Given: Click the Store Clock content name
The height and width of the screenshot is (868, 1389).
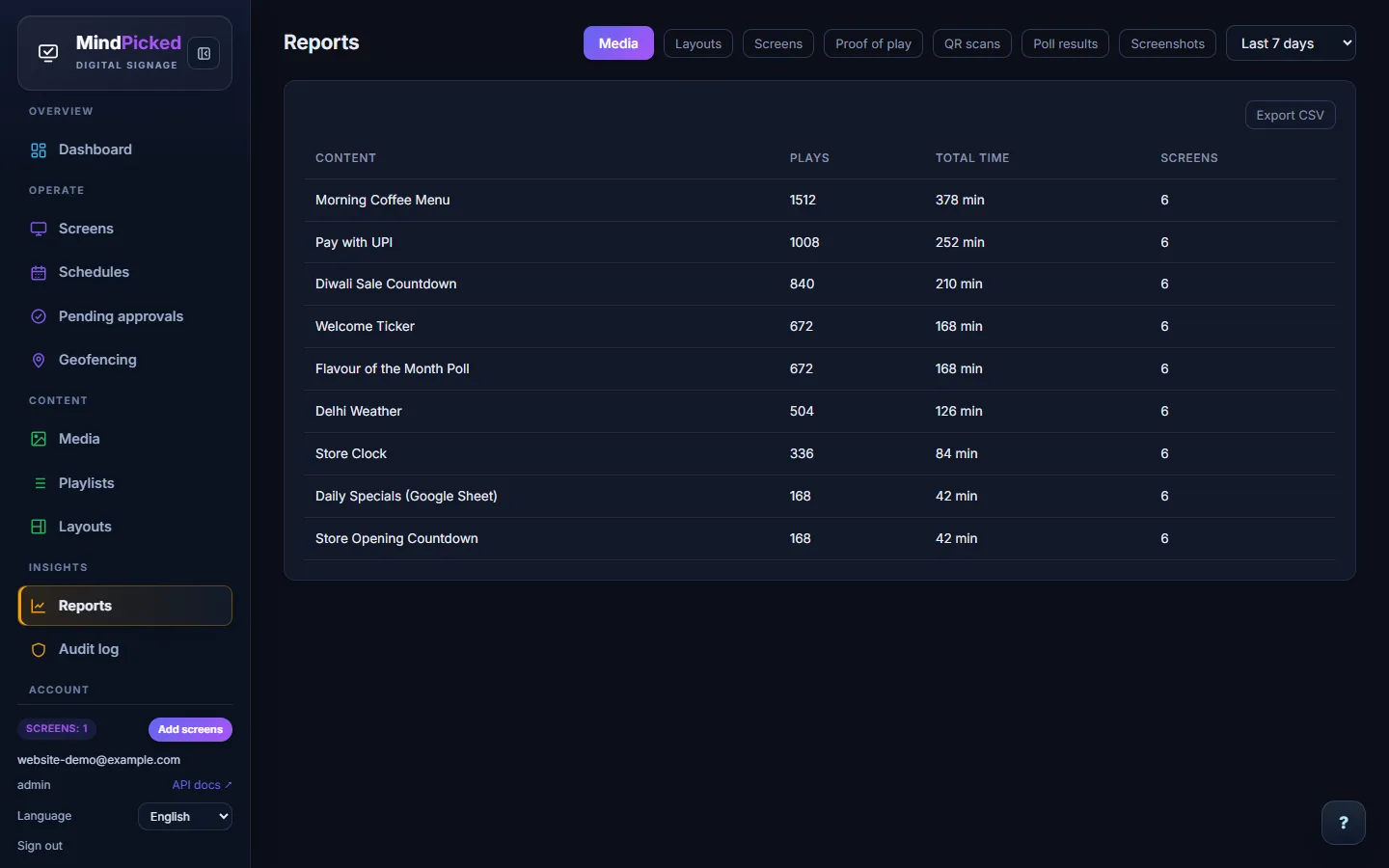Looking at the screenshot, I should [x=351, y=453].
